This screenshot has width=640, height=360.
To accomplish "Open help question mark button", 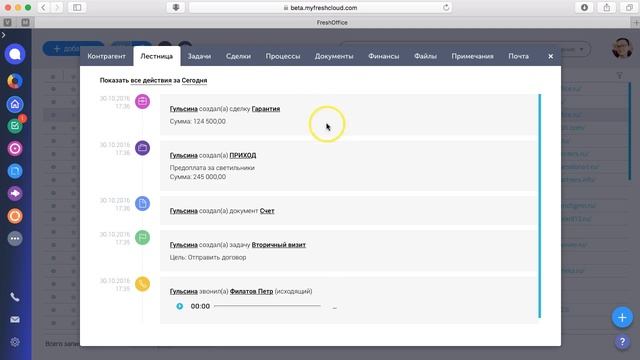I will coord(622,342).
